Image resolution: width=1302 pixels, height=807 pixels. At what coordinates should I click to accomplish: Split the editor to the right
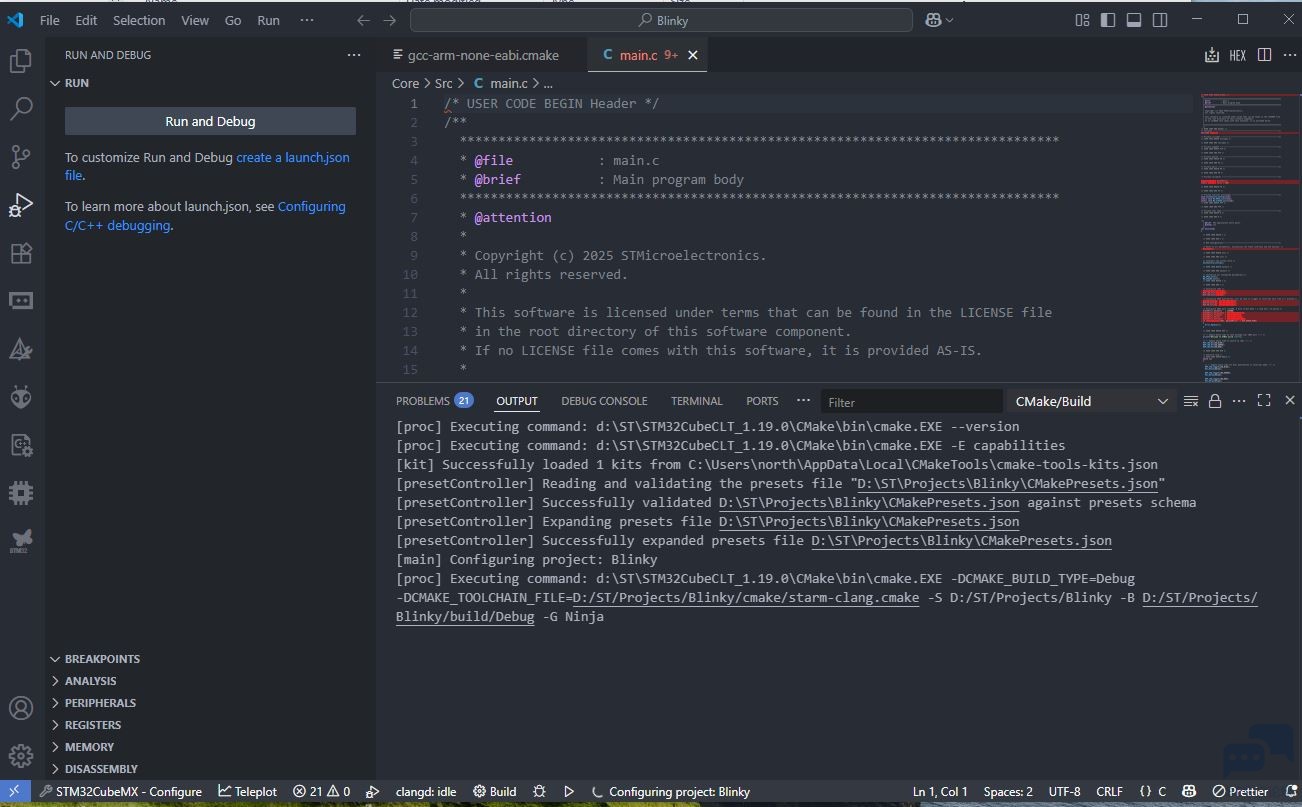point(1264,55)
